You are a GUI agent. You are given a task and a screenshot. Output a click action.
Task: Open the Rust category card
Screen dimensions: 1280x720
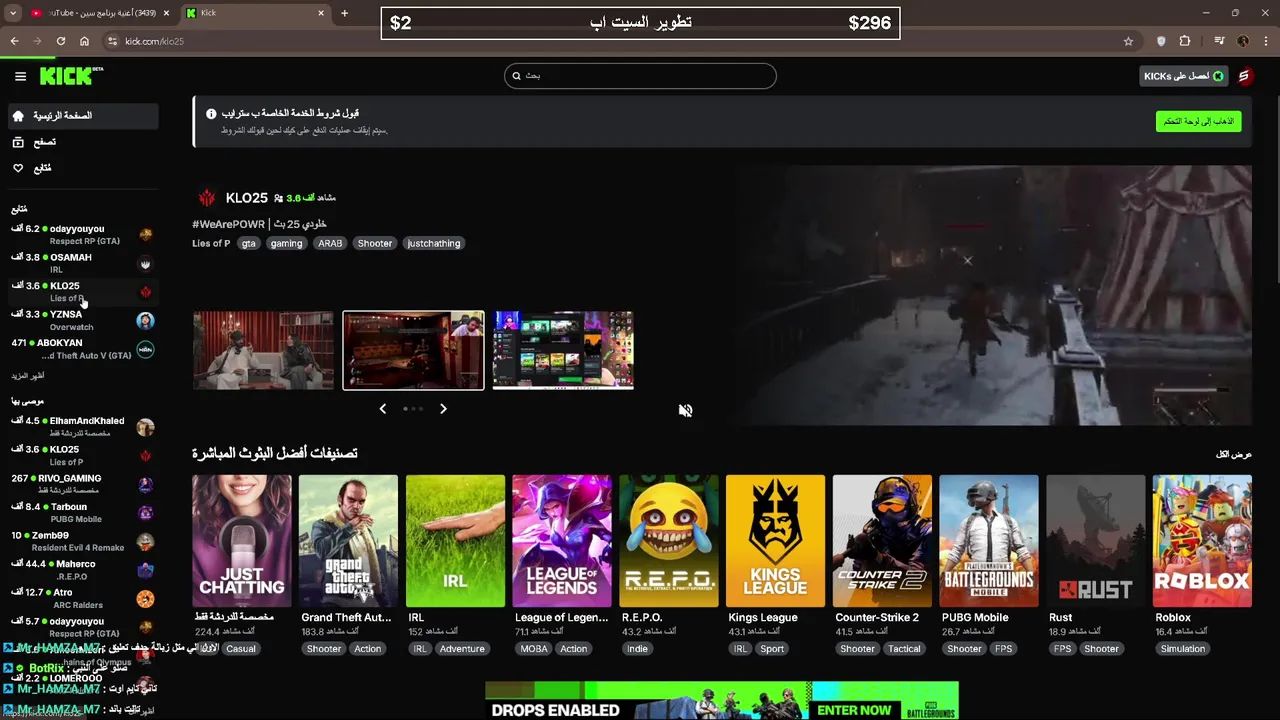click(1095, 541)
